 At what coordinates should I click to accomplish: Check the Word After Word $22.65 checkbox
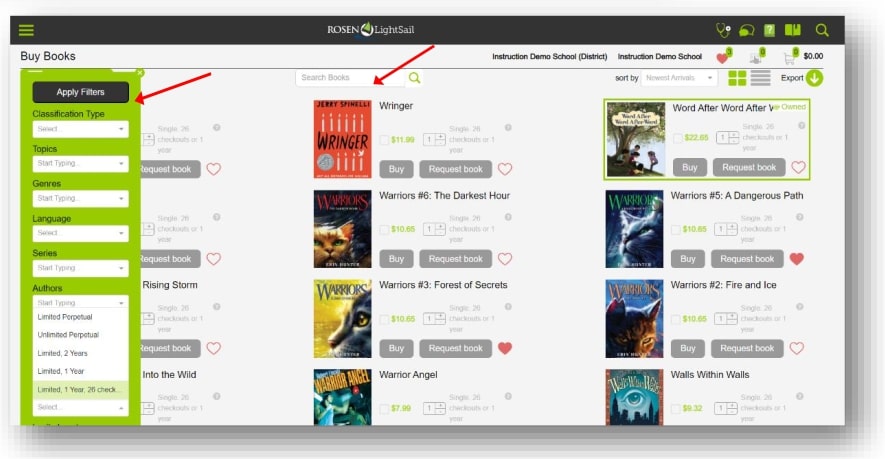677,138
